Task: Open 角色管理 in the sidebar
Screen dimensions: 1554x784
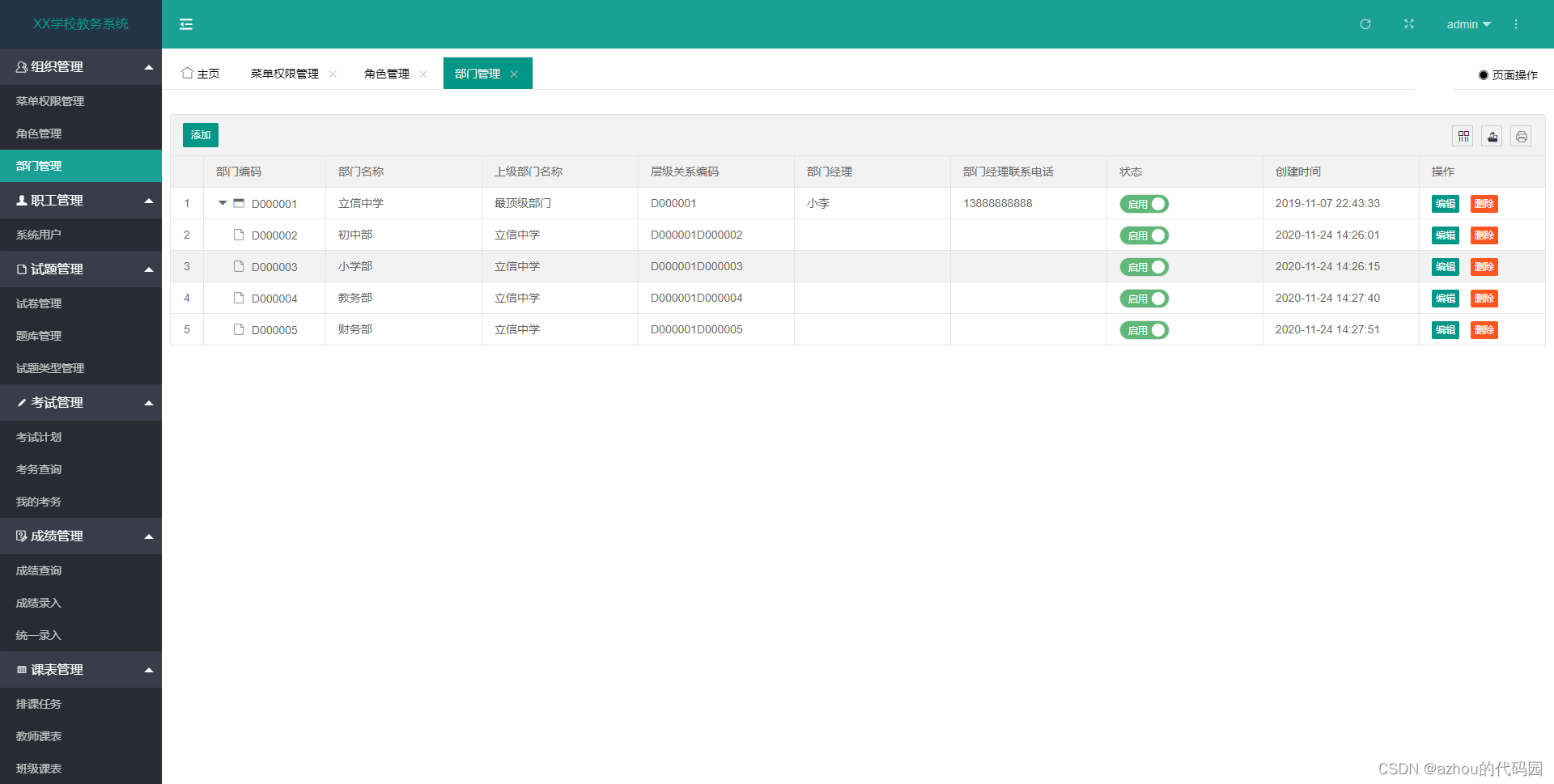Action: click(81, 133)
